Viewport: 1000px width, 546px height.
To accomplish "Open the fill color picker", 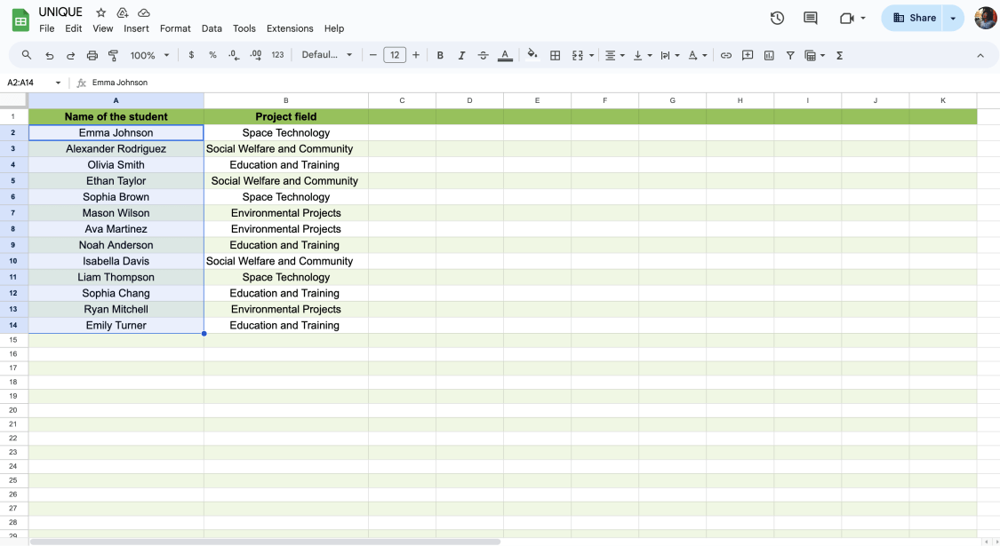I will pos(532,55).
